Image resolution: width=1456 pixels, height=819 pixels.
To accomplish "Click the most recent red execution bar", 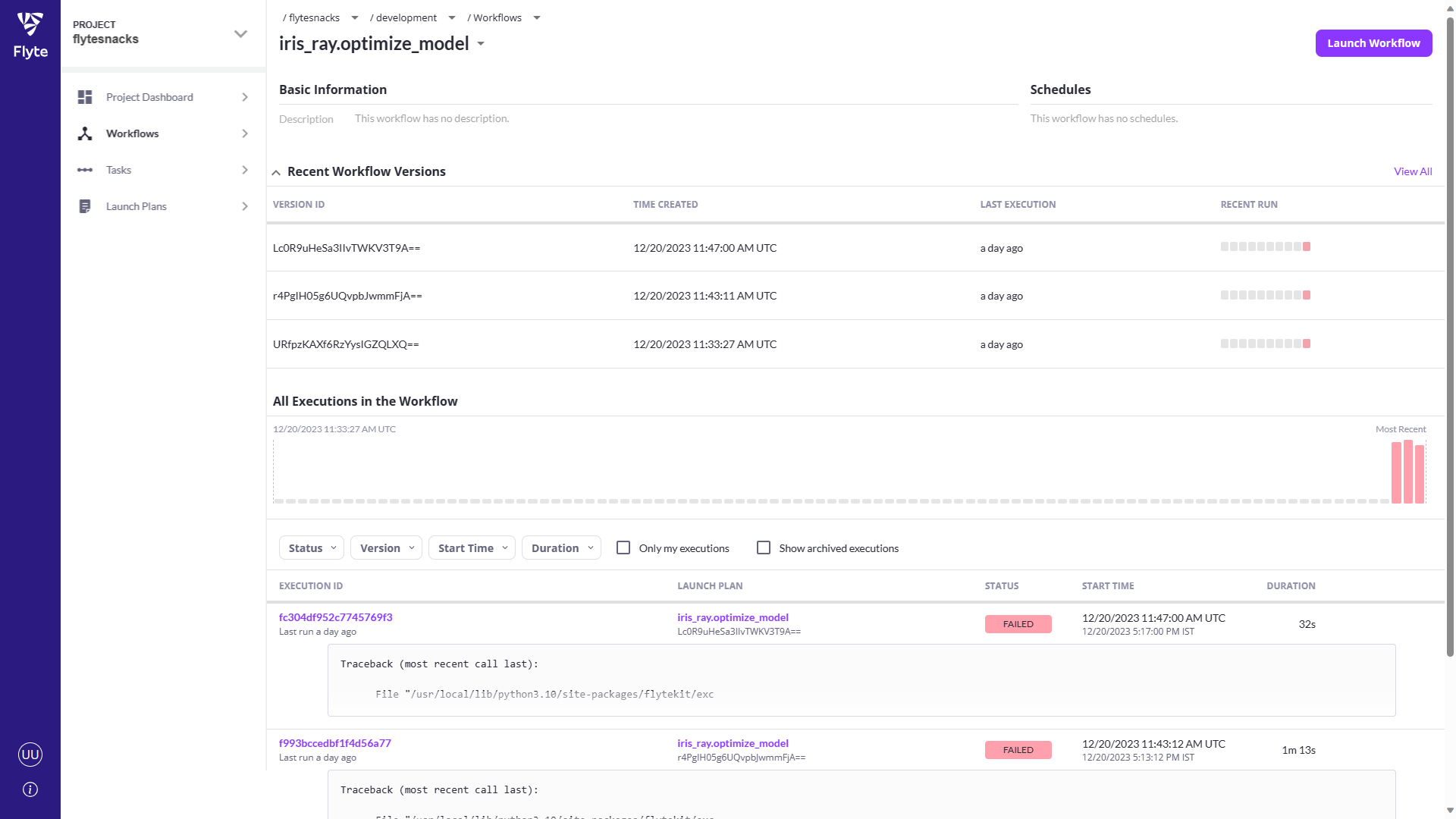I will 1420,474.
